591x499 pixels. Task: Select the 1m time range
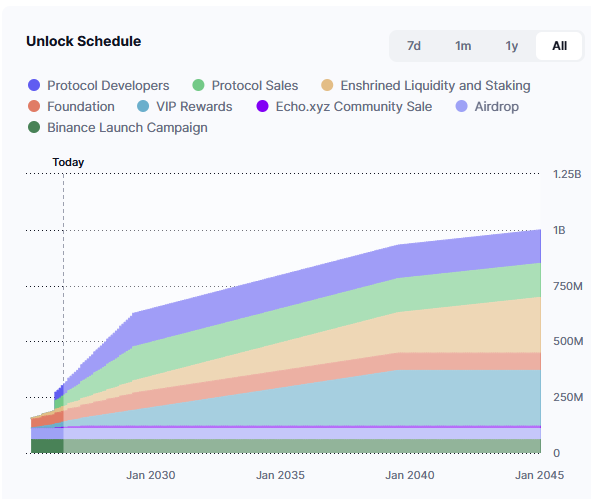click(x=462, y=46)
